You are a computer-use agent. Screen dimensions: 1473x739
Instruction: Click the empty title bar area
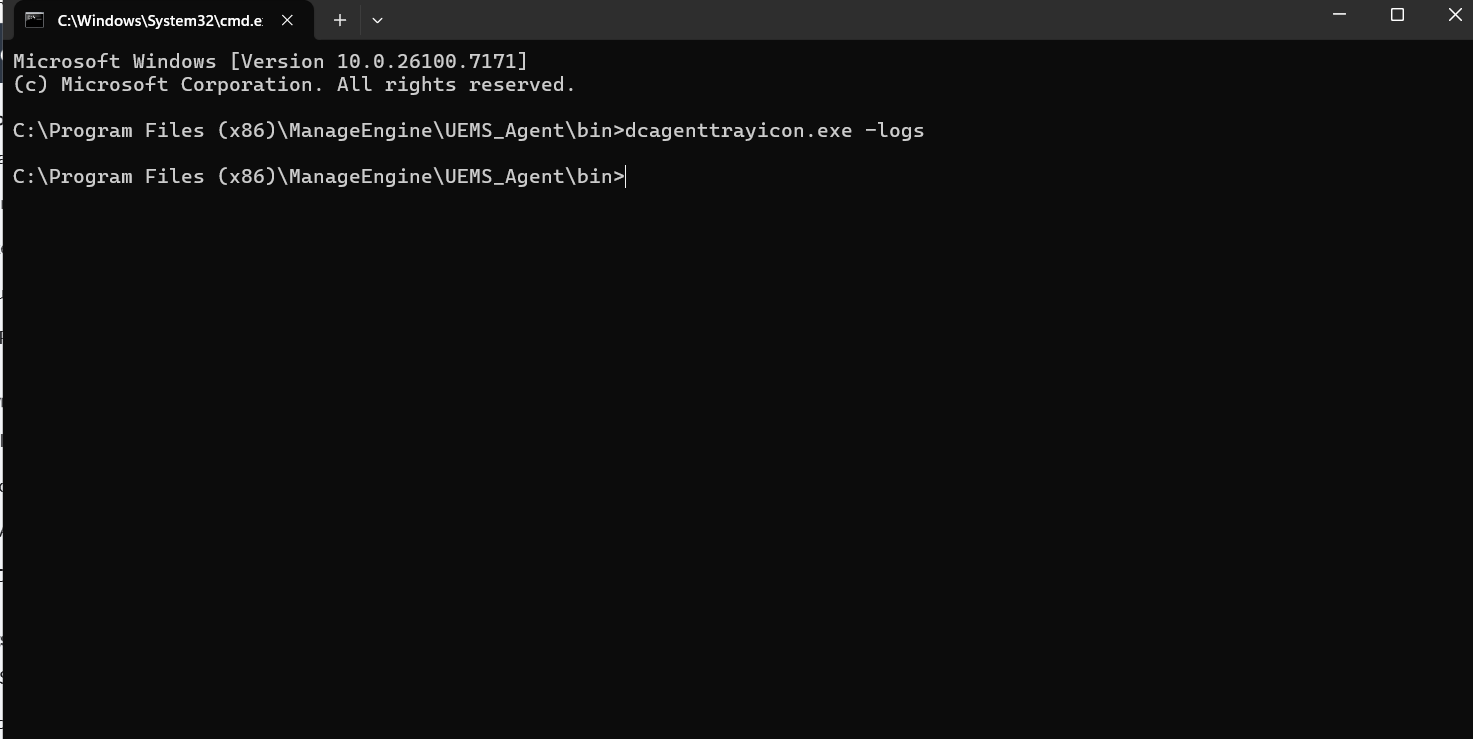(x=850, y=20)
